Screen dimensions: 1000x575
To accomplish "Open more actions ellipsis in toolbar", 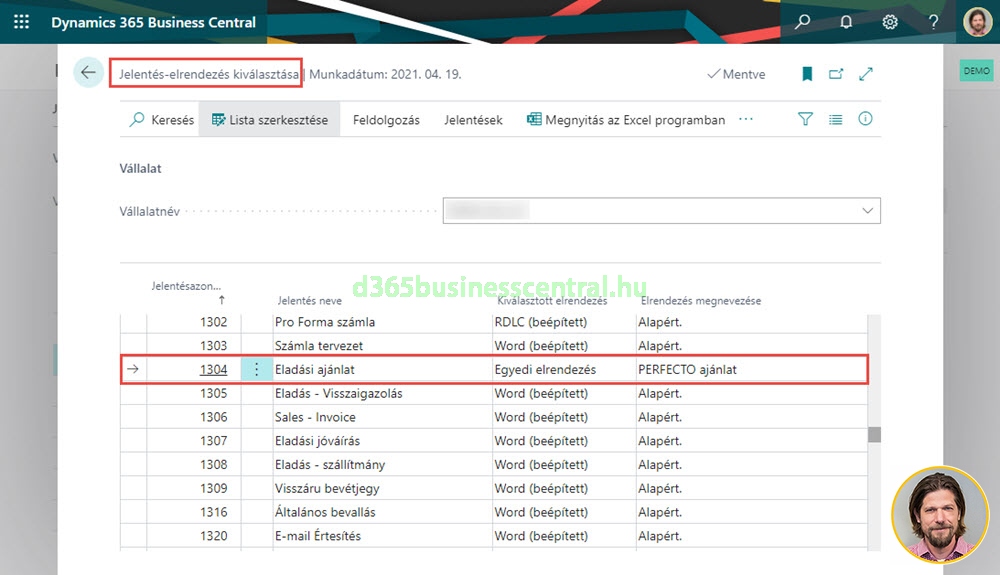I will [x=745, y=120].
